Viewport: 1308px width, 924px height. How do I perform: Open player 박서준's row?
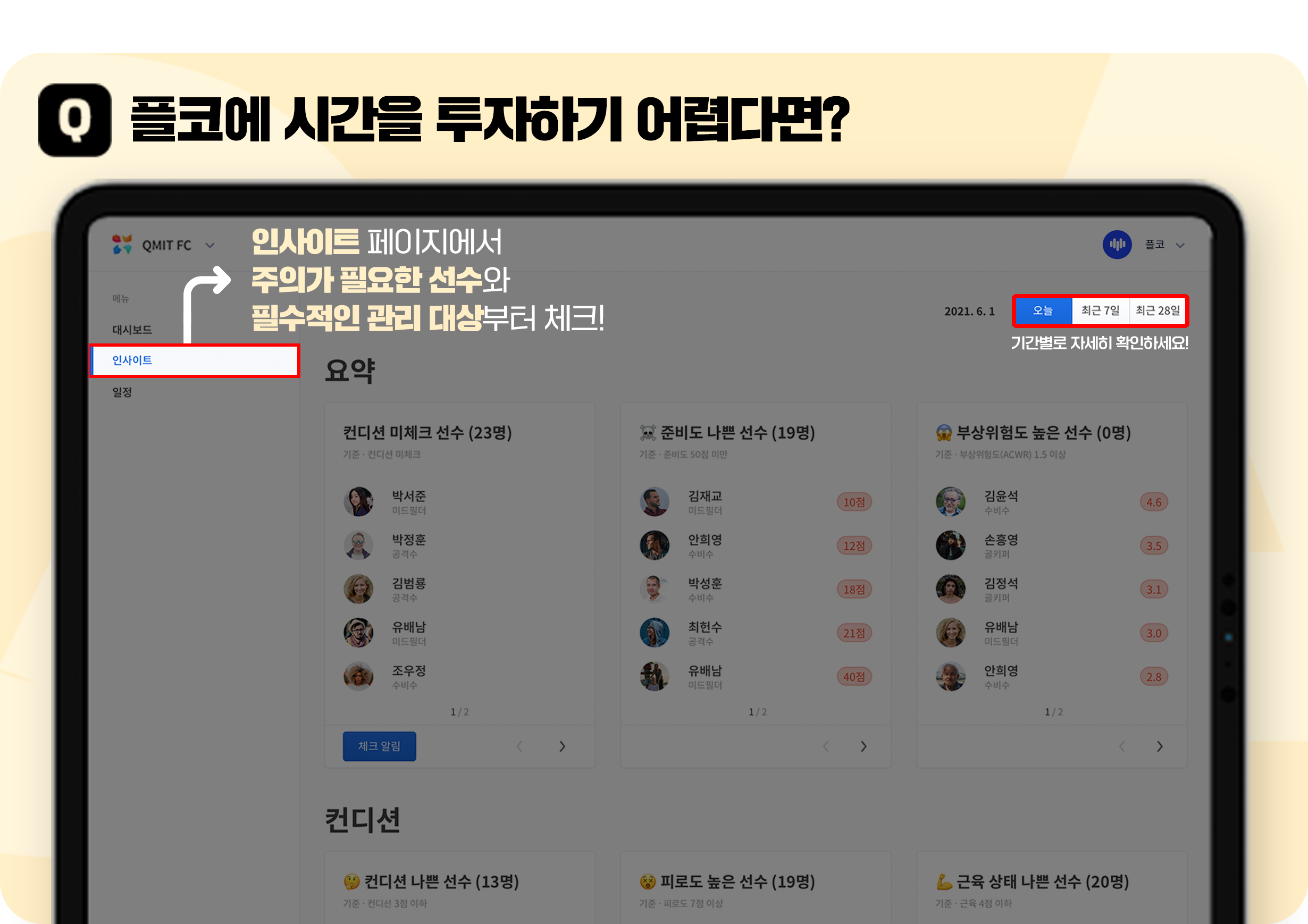tap(459, 502)
